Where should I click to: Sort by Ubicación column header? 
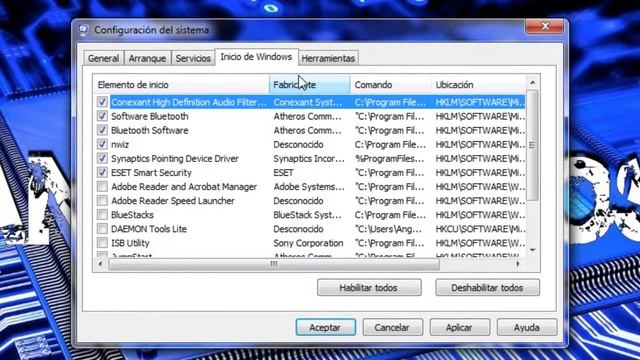click(478, 84)
